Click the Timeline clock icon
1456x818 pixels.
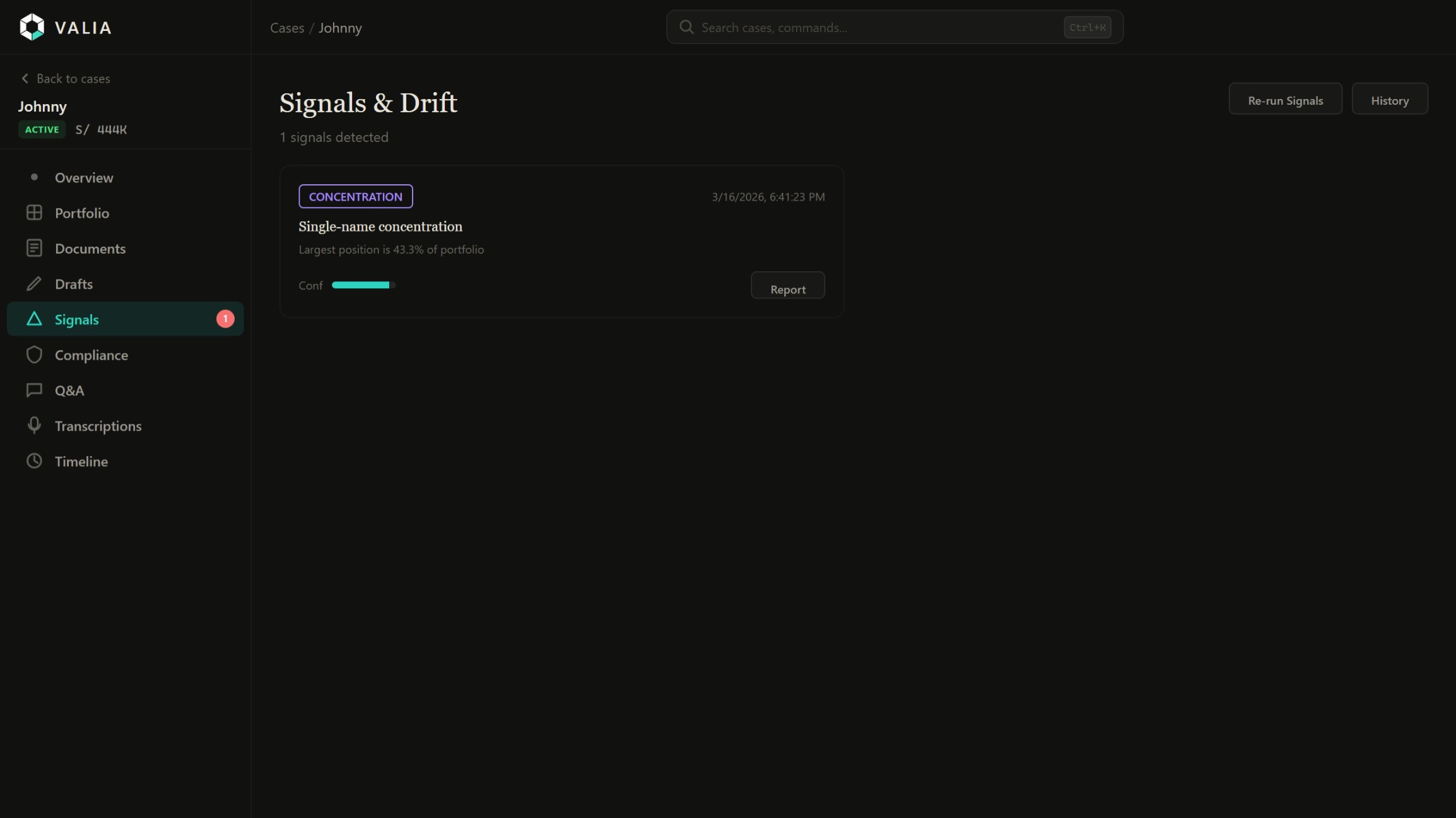pos(34,461)
